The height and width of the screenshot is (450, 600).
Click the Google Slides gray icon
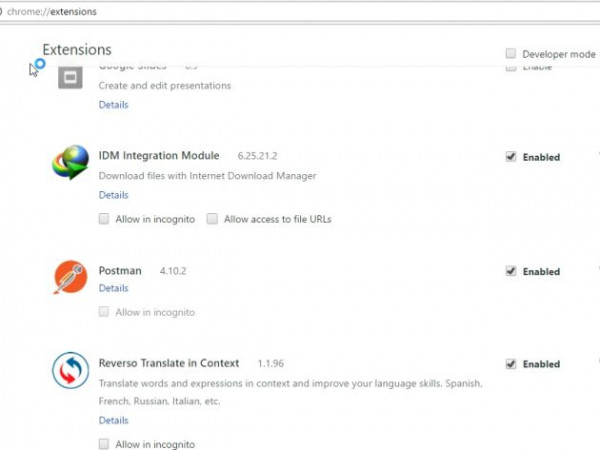70,78
